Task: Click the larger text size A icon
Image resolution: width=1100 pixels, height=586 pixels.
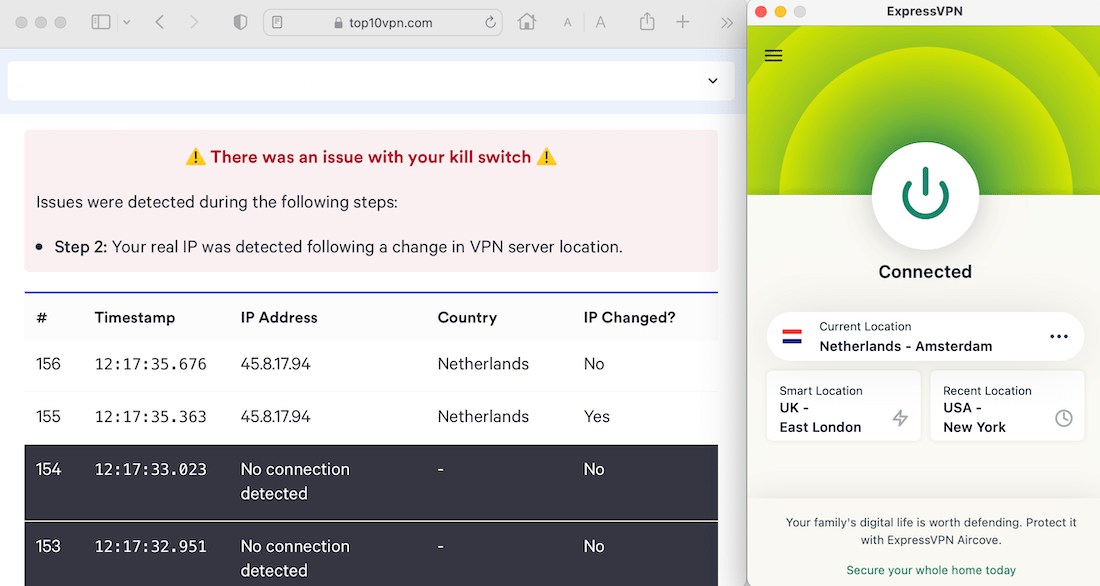Action: point(601,21)
